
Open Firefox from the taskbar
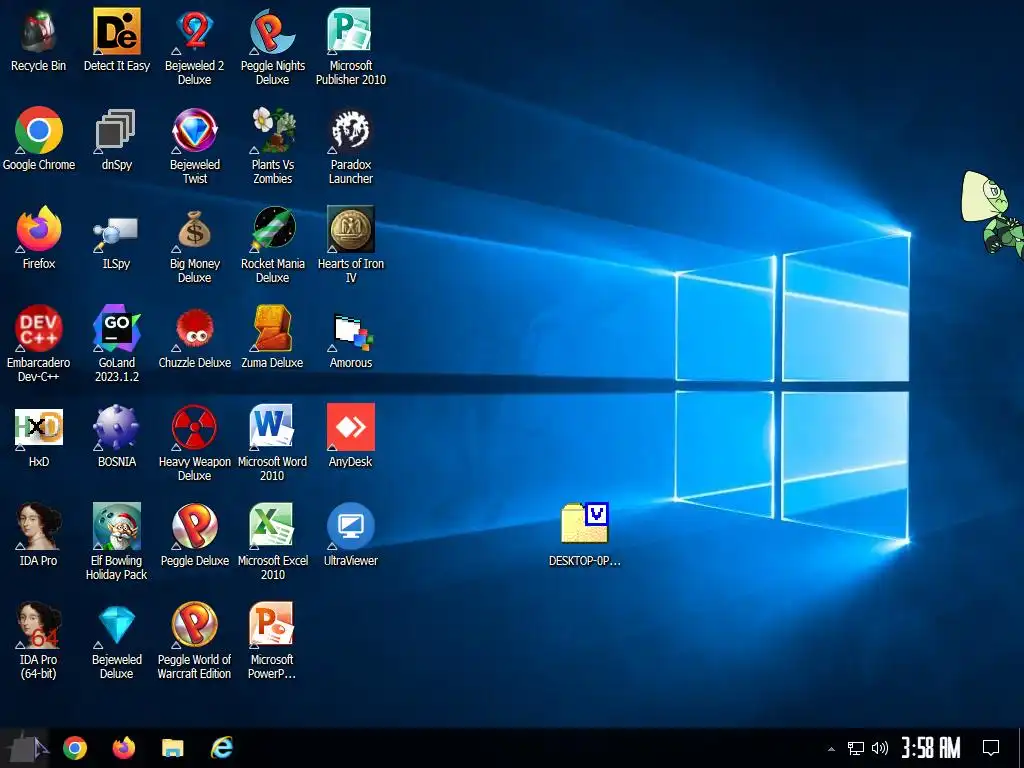(123, 748)
